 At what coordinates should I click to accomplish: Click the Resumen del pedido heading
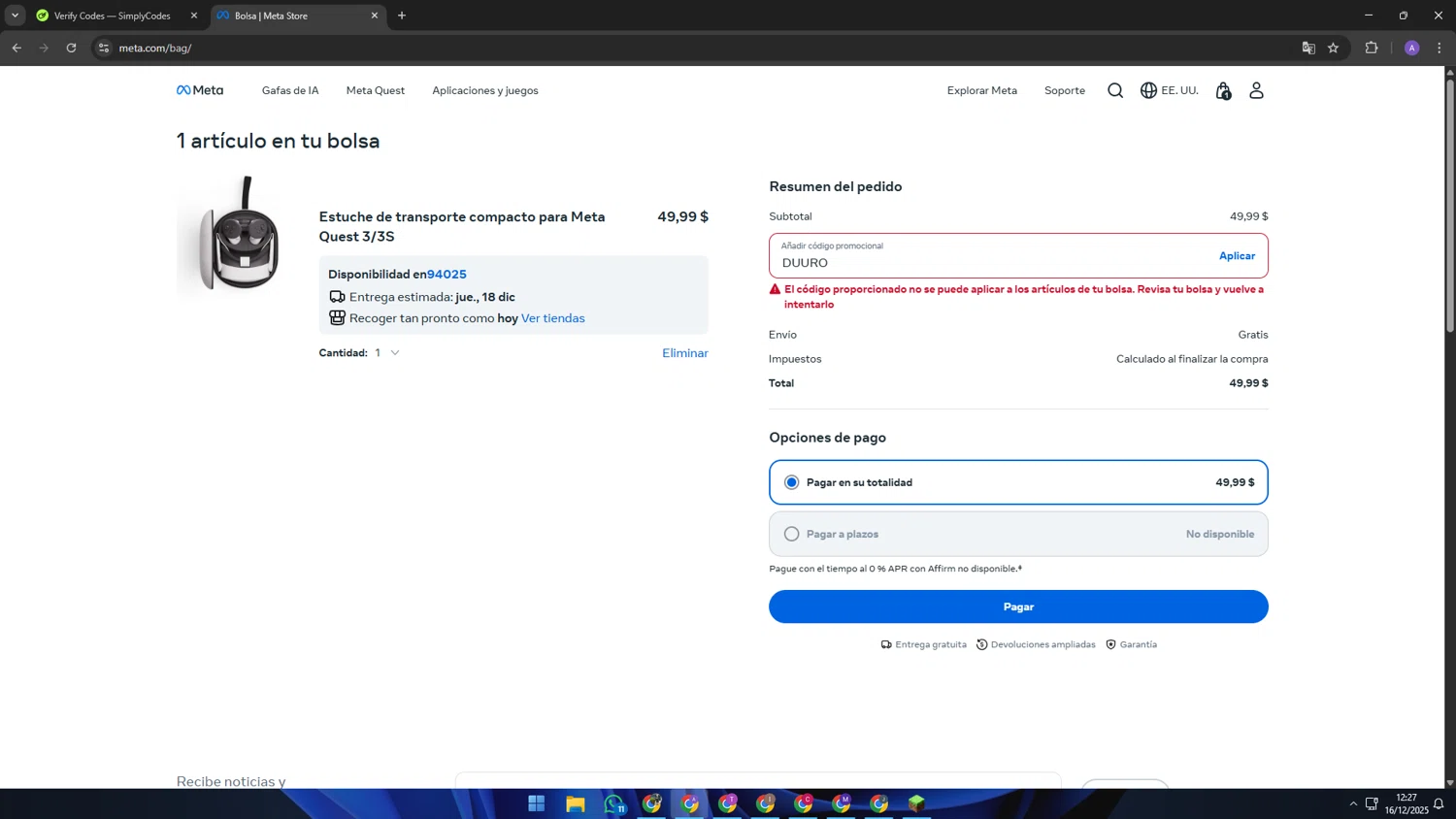(836, 186)
